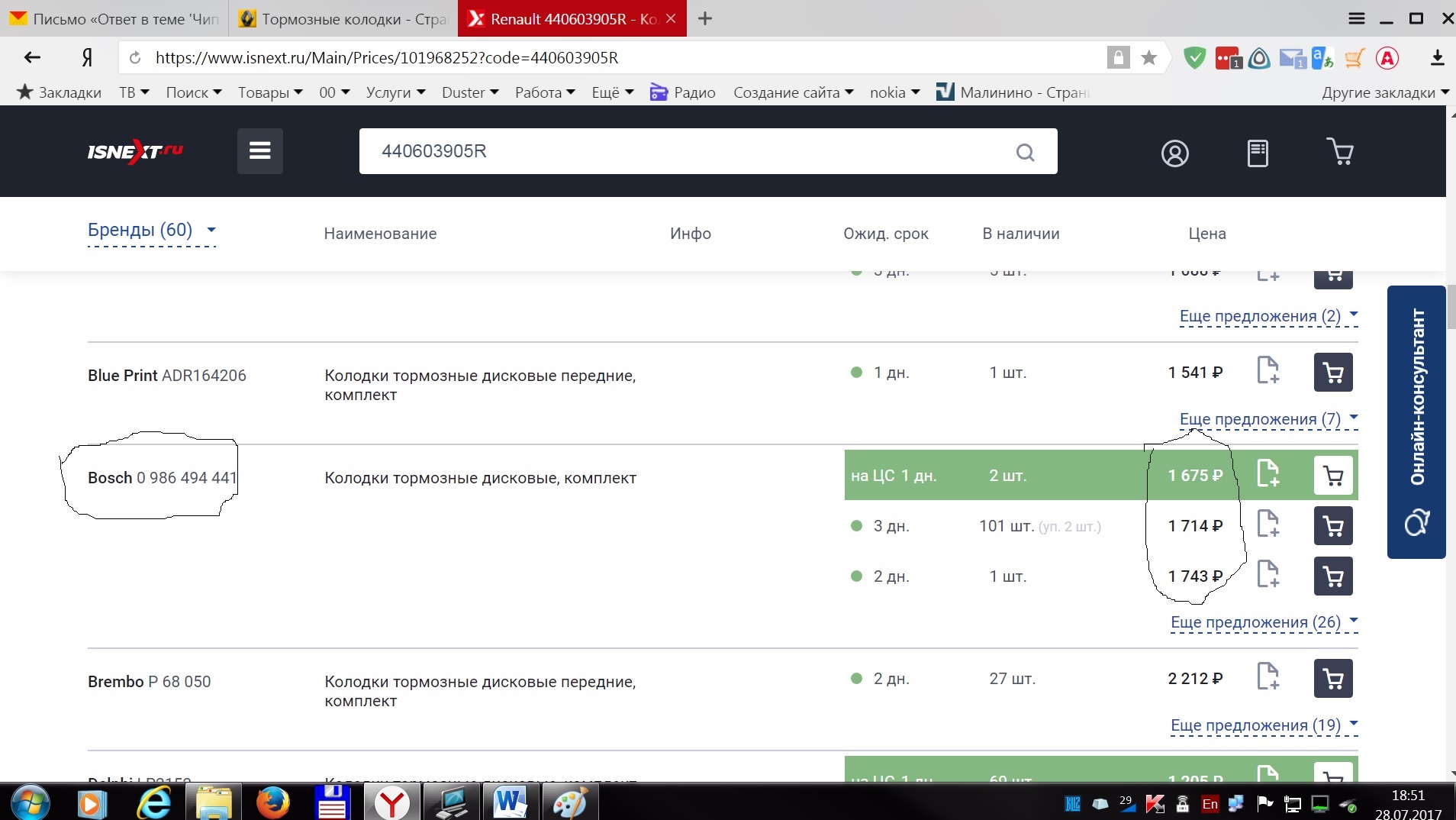Open the Услуги bookmarks folder
The width and height of the screenshot is (1456, 820).
pyautogui.click(x=395, y=92)
